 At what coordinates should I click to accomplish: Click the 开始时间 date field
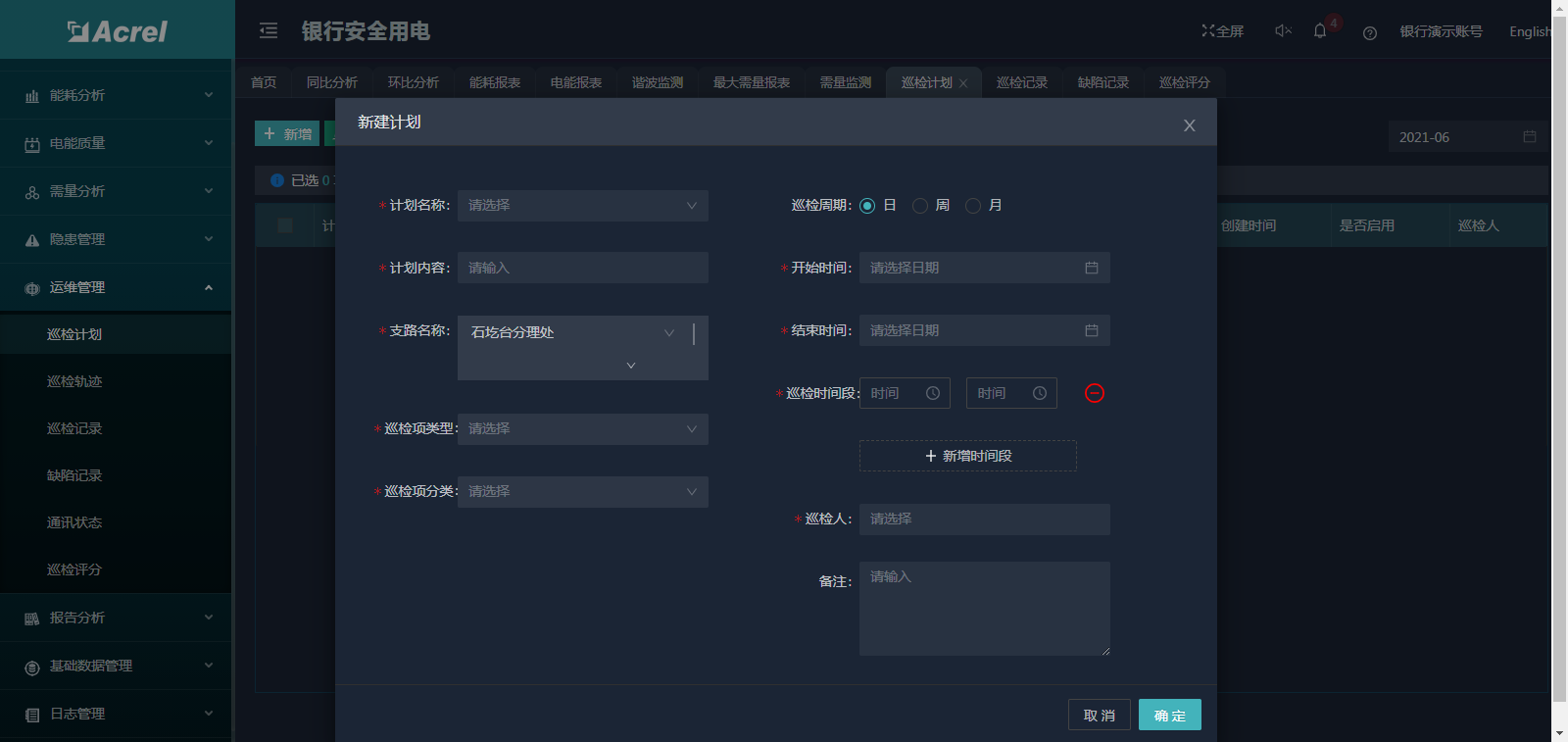985,268
